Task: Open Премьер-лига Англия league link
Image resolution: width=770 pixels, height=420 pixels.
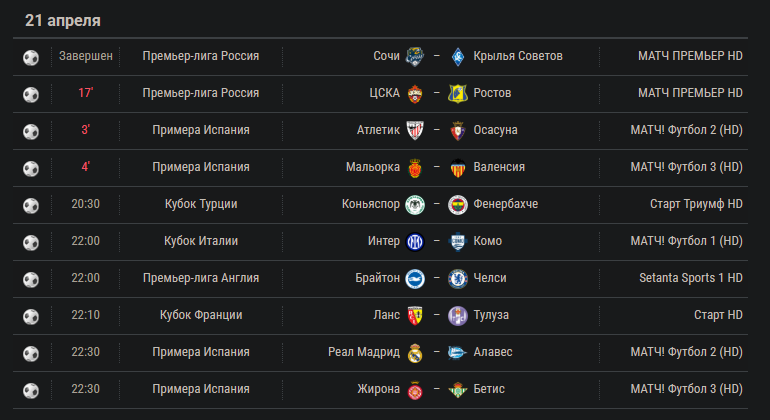Action: (x=201, y=278)
